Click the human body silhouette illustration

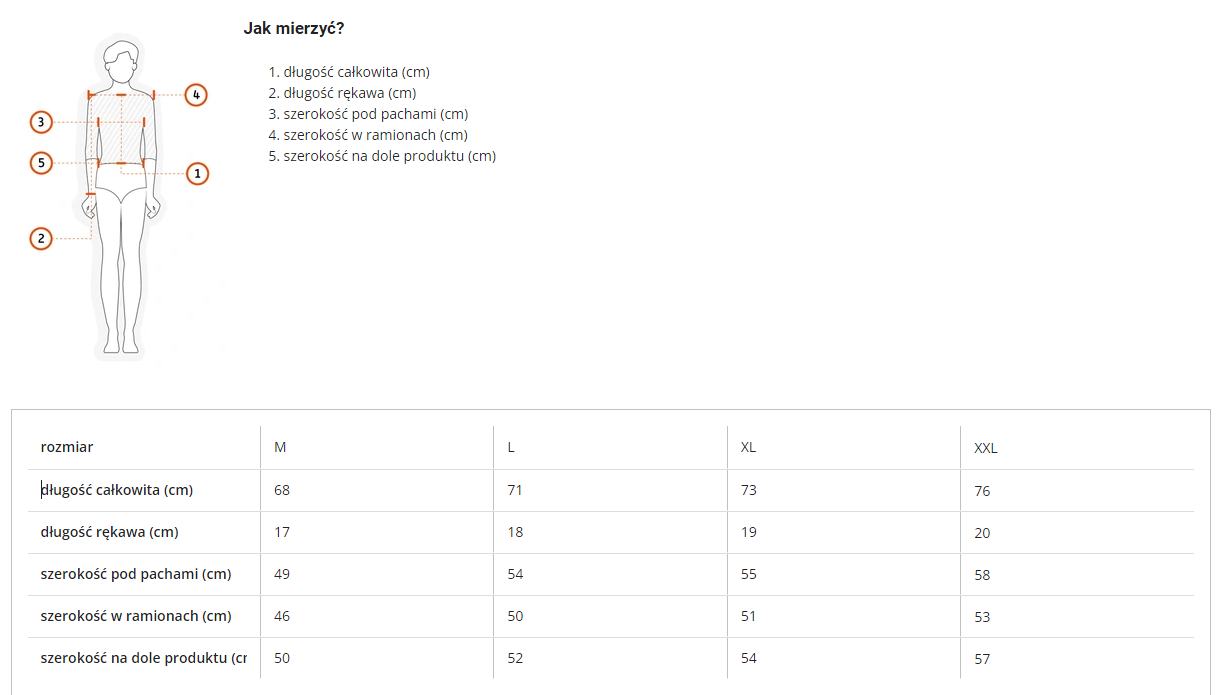120,196
